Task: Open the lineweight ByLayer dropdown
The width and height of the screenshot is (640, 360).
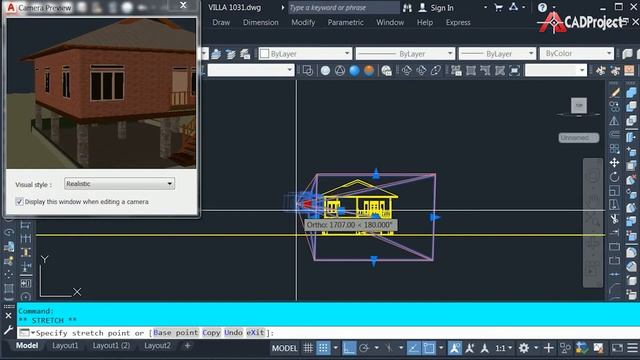Action: [x=497, y=53]
